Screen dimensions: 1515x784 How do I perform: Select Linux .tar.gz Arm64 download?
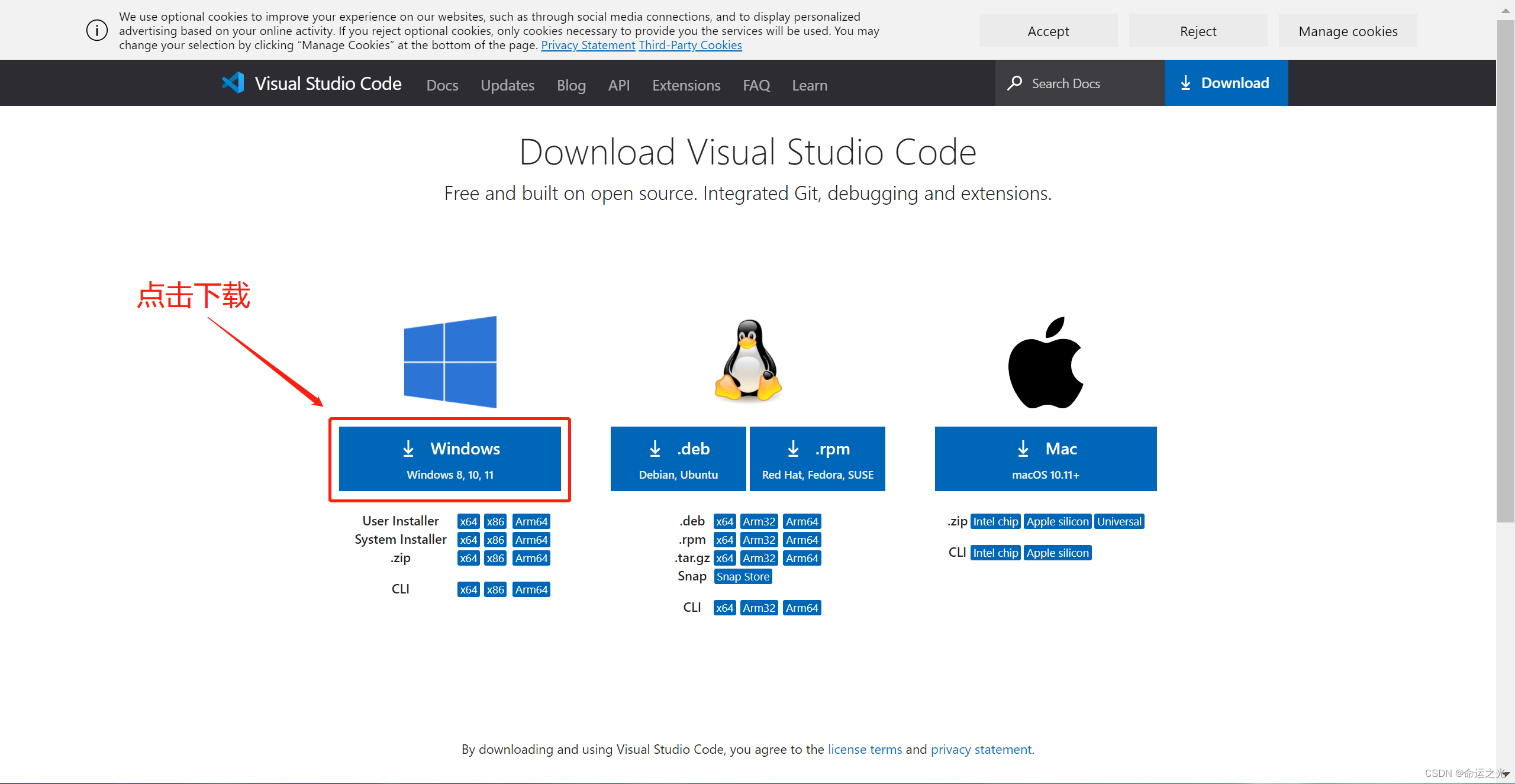pos(802,558)
